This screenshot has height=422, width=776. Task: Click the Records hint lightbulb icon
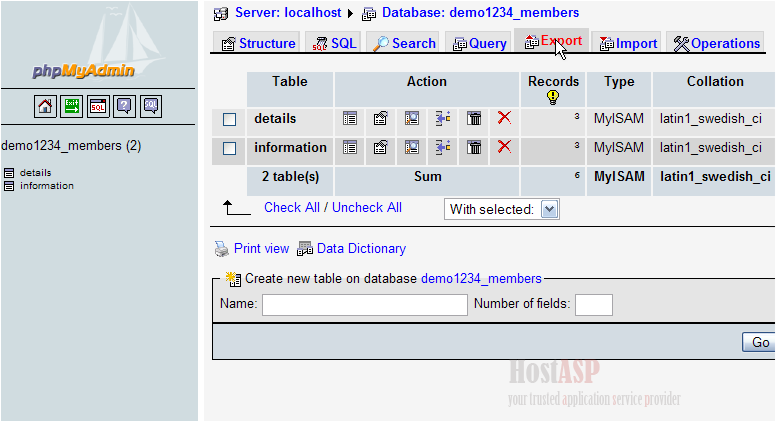tap(553, 97)
